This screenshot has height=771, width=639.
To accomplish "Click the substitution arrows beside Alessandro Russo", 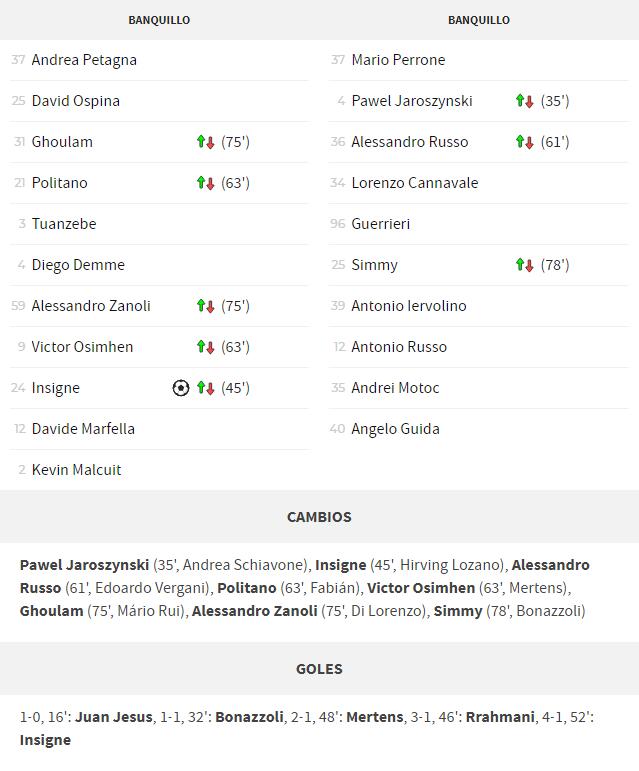I will pyautogui.click(x=525, y=142).
